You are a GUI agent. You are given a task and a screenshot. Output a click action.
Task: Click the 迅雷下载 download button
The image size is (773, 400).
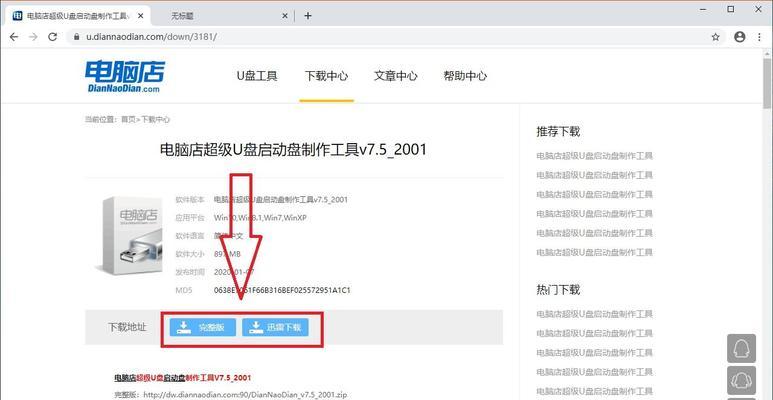[x=275, y=327]
